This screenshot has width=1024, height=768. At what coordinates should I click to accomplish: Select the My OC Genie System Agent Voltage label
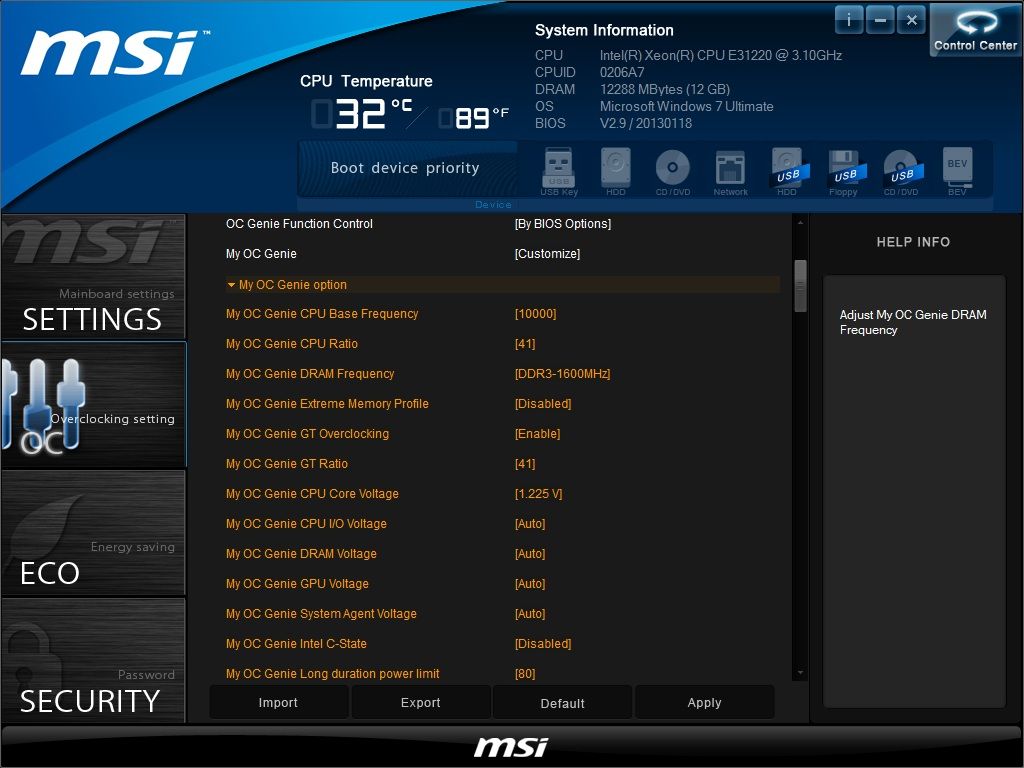click(x=321, y=615)
